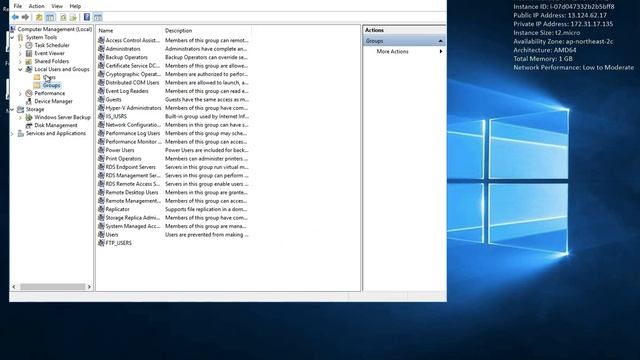Click the Backup Operators group icon

click(101, 57)
